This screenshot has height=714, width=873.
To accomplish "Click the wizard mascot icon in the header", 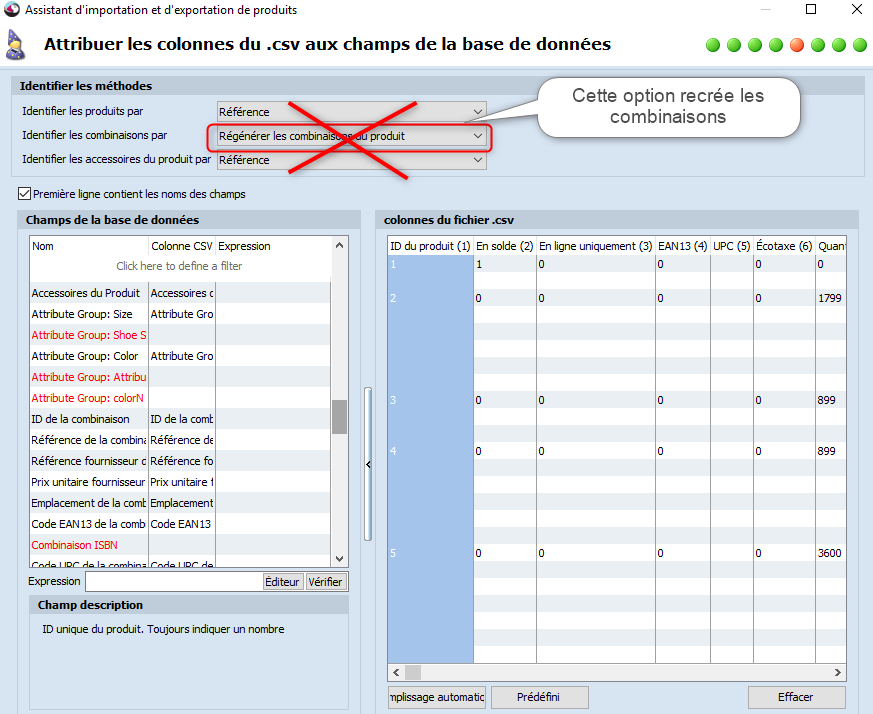I will point(15,45).
